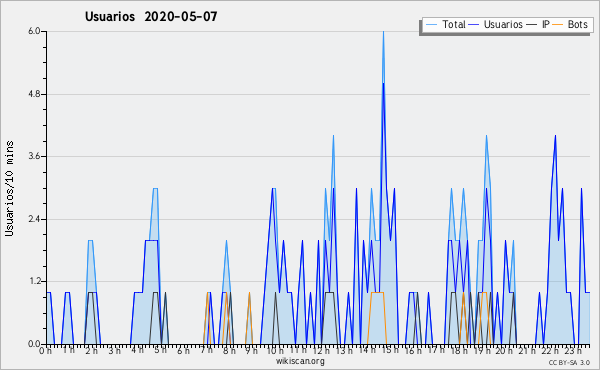Click the y-axis value 0.0
The image size is (600, 370).
[x=34, y=344]
